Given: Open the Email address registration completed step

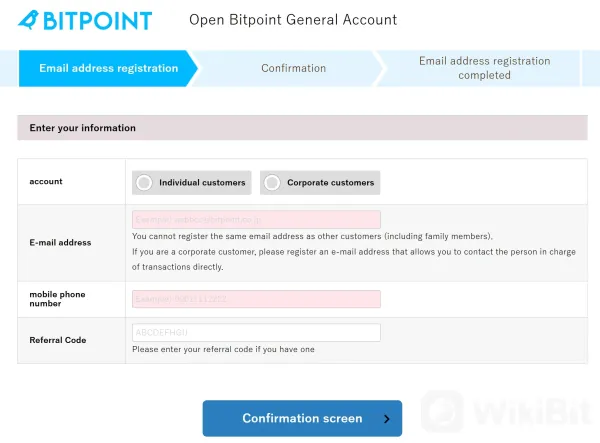Looking at the screenshot, I should (484, 68).
